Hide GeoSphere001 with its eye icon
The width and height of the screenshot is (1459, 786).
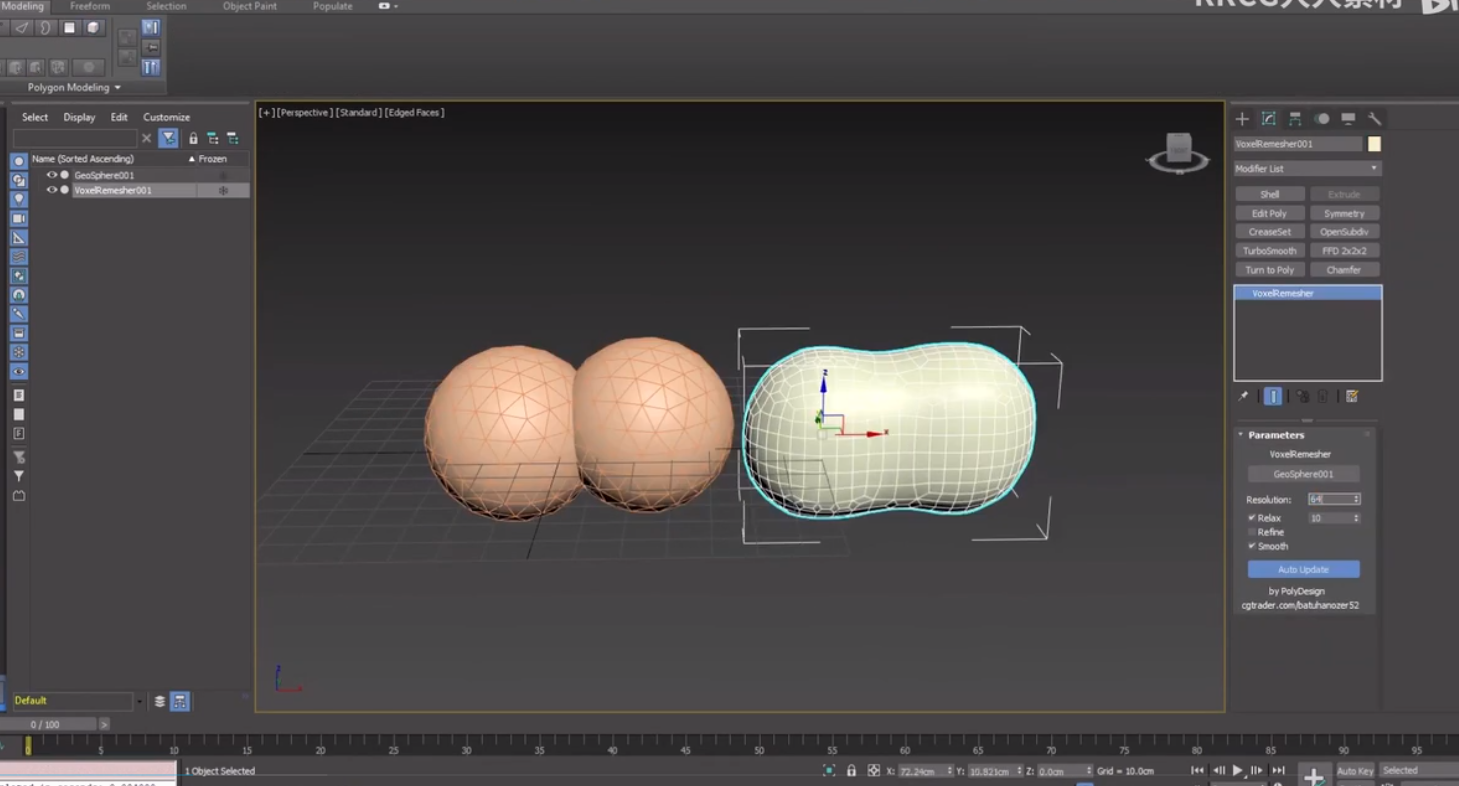(52, 175)
